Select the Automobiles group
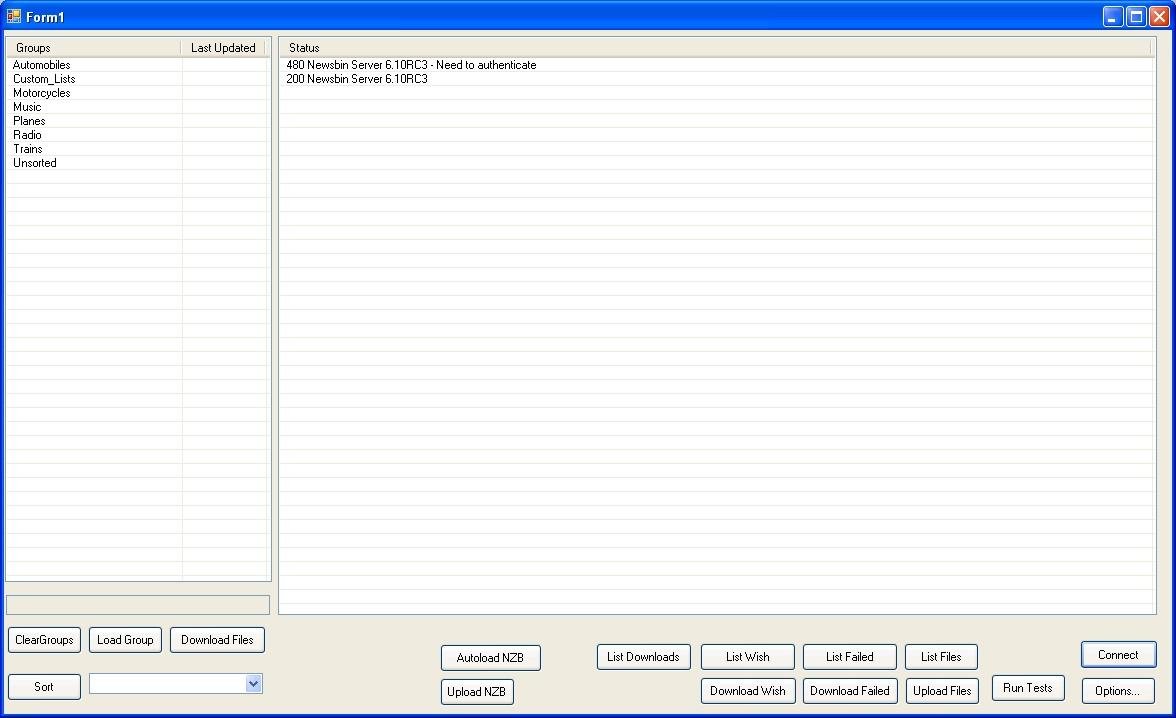 (x=41, y=65)
